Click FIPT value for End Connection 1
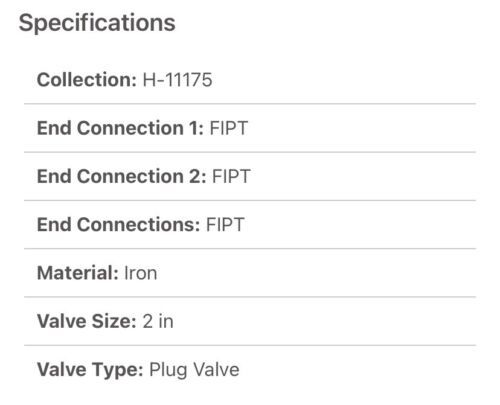500x405 pixels. tap(229, 128)
